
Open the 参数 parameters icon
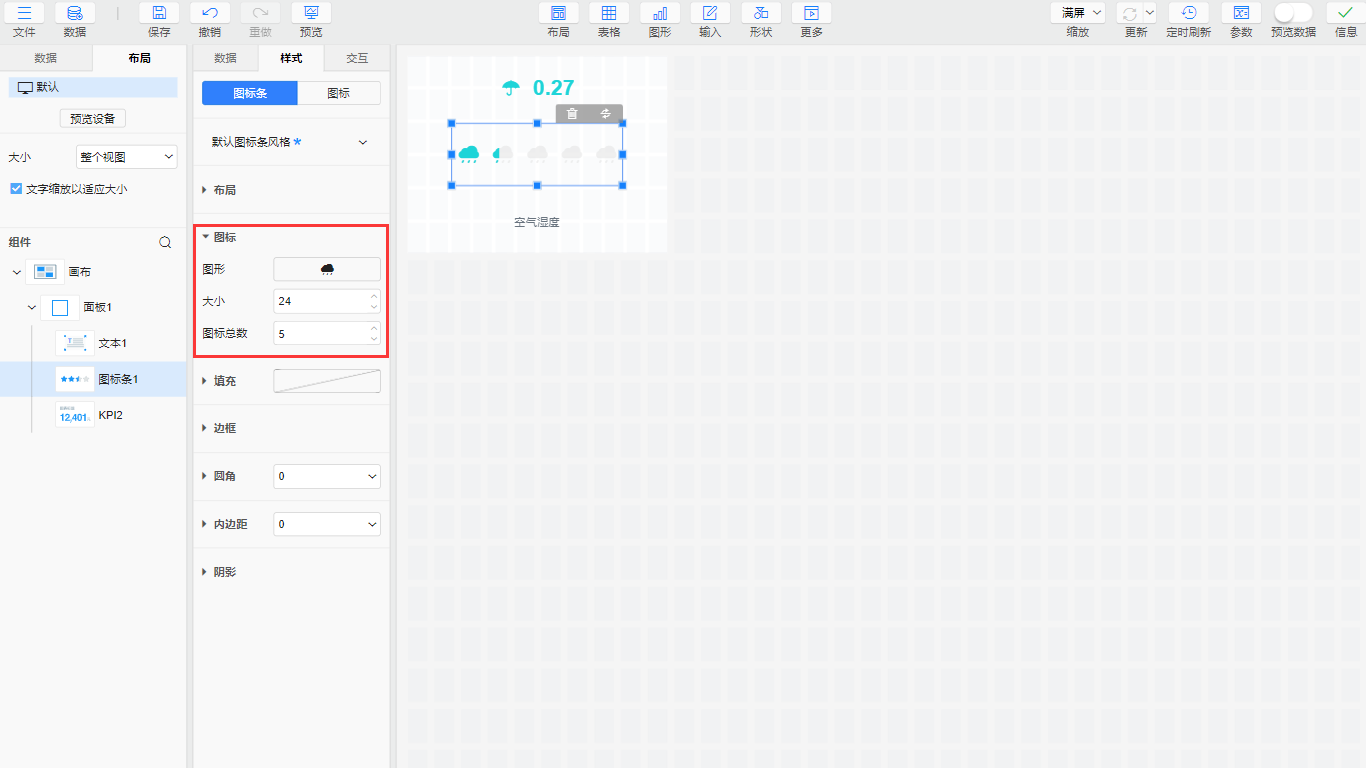1241,13
